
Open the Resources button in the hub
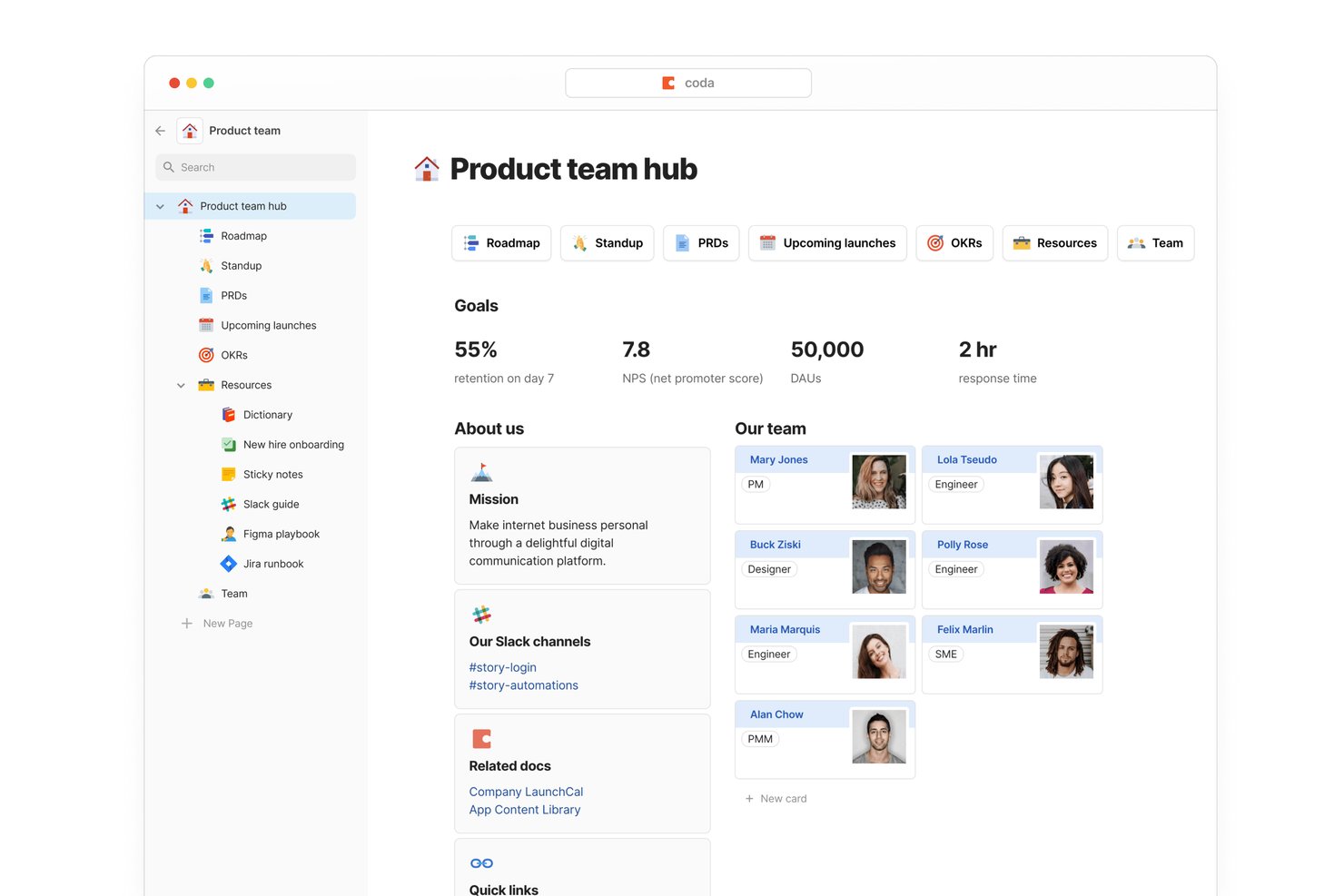coord(1055,243)
